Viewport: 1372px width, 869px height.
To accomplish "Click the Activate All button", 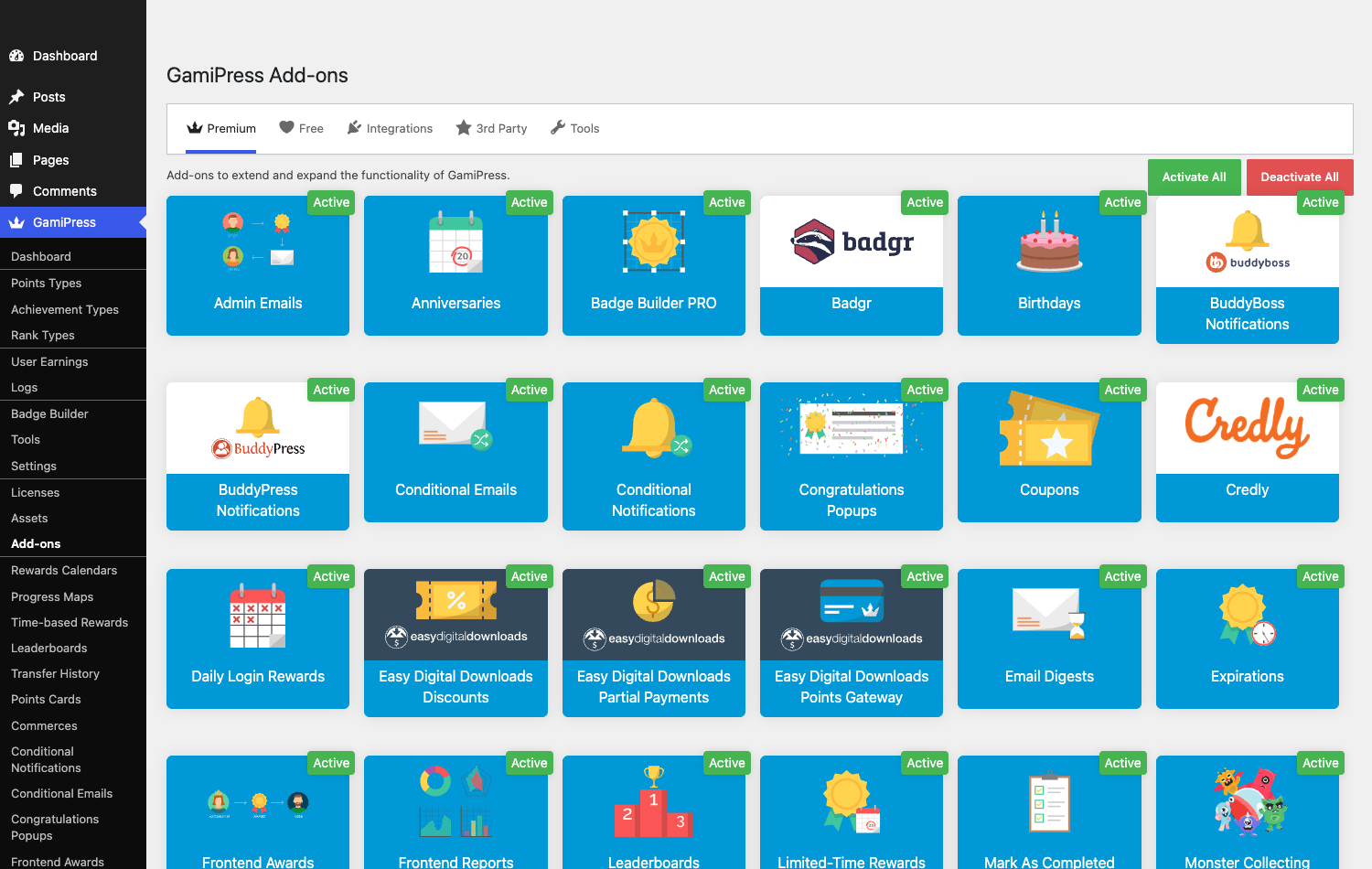I will 1194,177.
